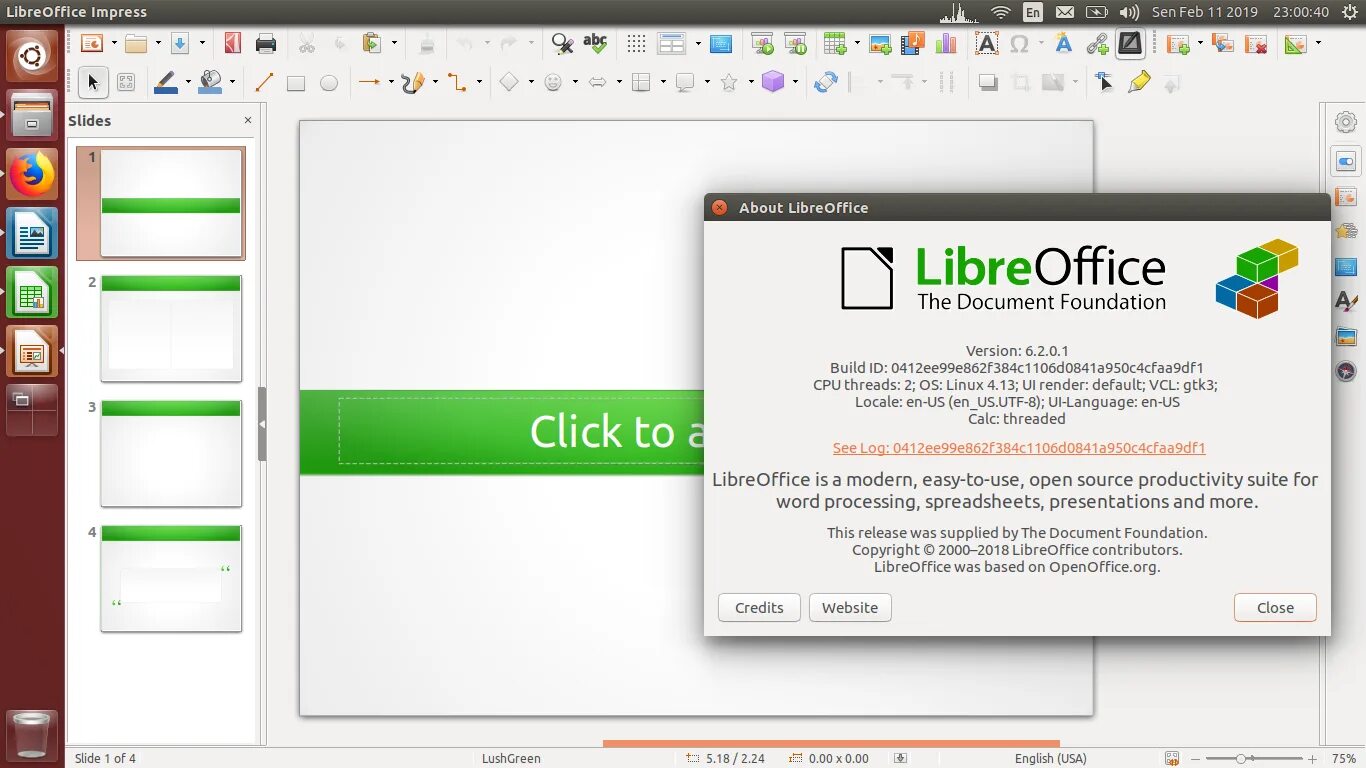This screenshot has width=1366, height=768.
Task: Expand the Stars and Banners dropdown
Action: 751,83
